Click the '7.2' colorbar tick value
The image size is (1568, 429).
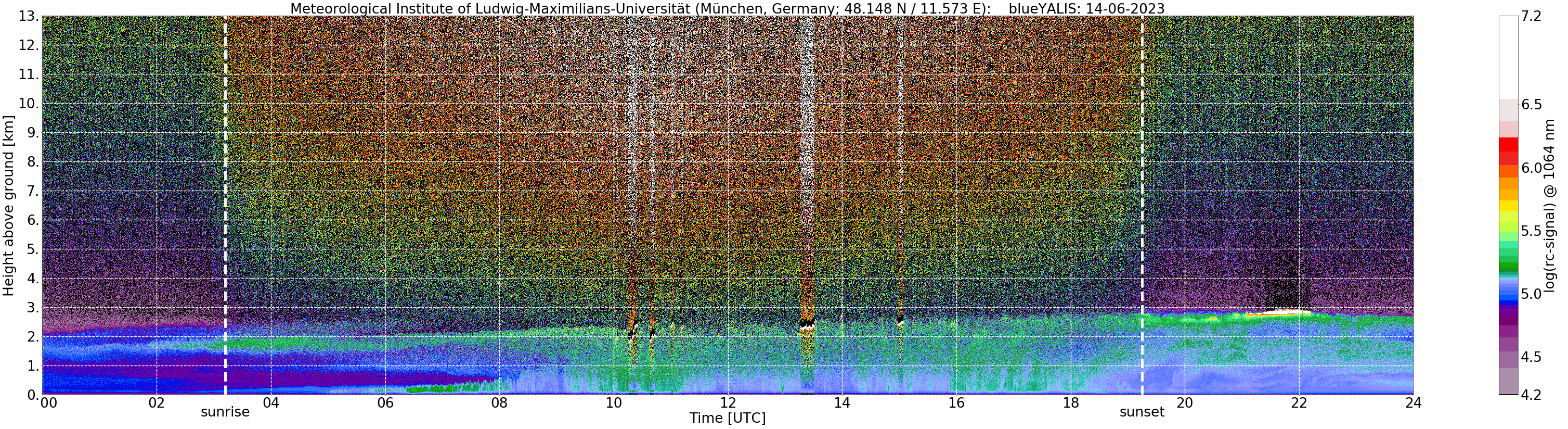tap(1532, 17)
